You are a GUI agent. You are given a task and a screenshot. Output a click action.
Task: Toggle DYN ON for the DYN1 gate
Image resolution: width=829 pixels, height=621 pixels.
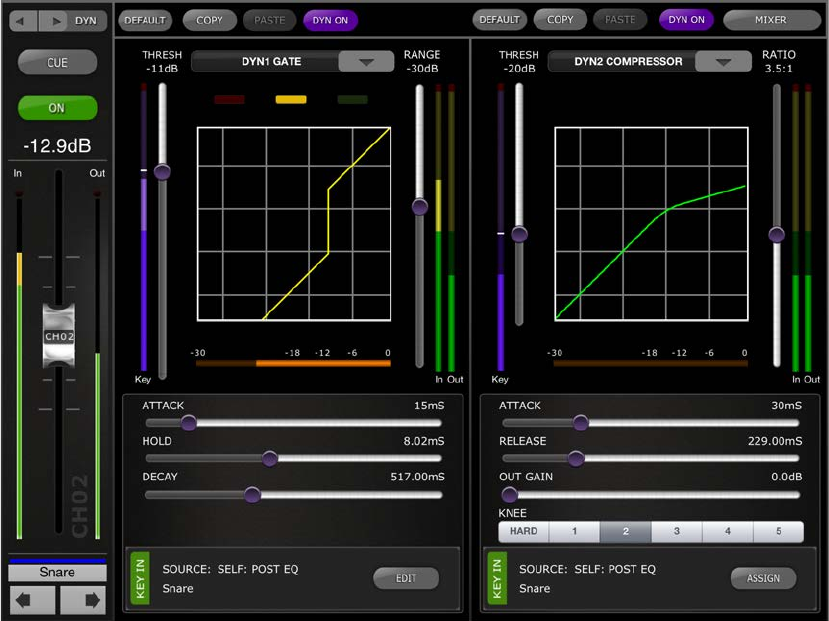tap(330, 20)
